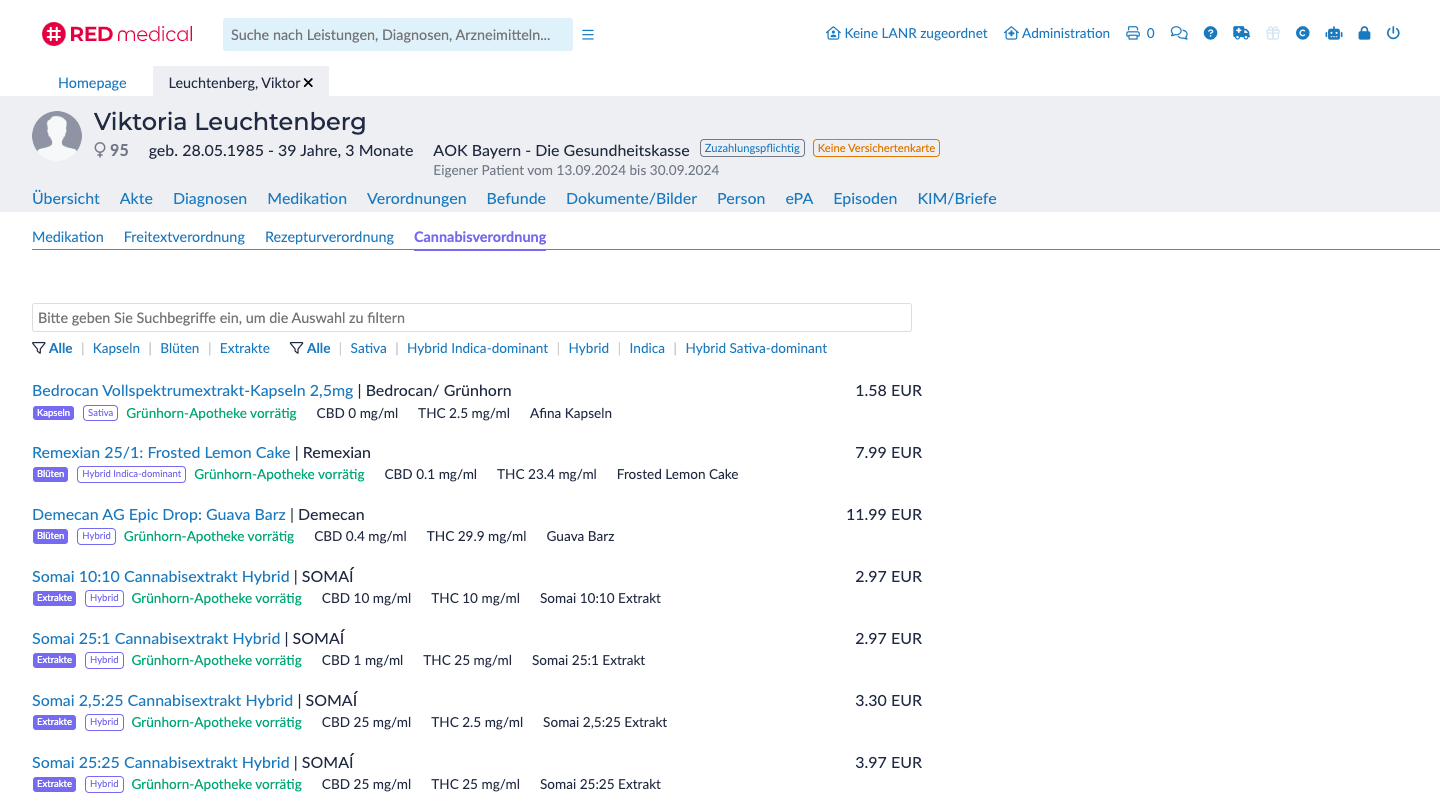
Task: Switch to the Homepage tab
Action: click(92, 83)
